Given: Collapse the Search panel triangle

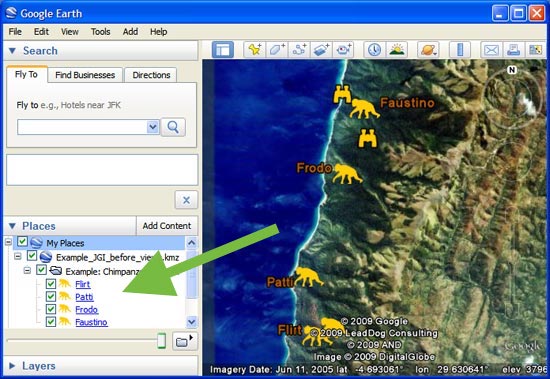Looking at the screenshot, I should 12,51.
